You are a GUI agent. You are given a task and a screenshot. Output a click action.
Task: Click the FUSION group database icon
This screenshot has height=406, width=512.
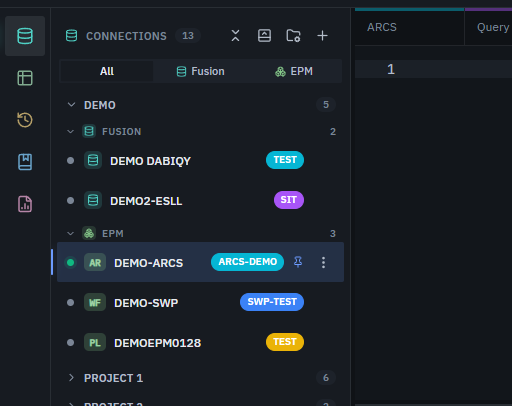89,131
